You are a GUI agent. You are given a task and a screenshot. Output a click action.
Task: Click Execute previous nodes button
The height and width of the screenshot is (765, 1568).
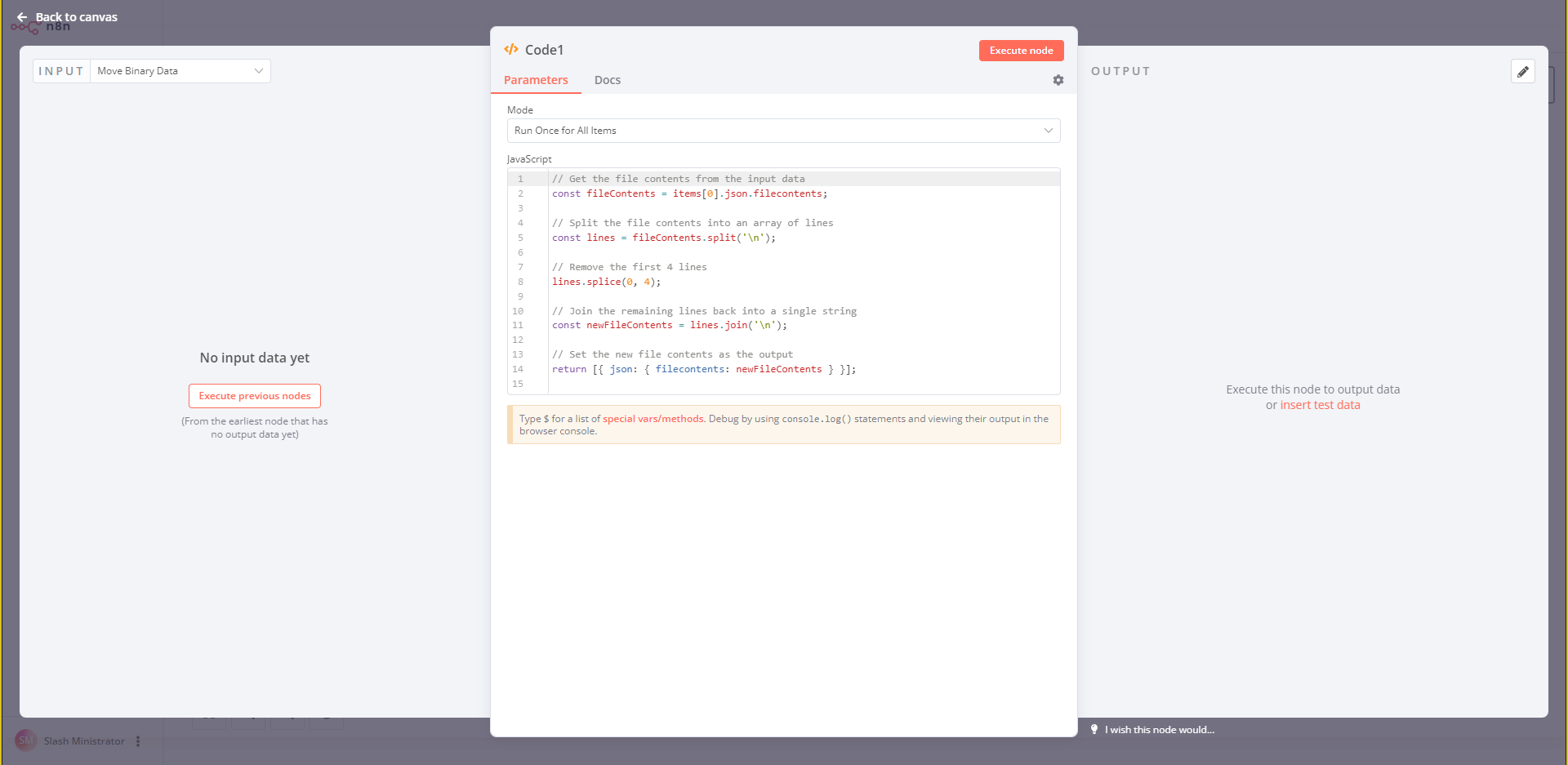tap(255, 396)
